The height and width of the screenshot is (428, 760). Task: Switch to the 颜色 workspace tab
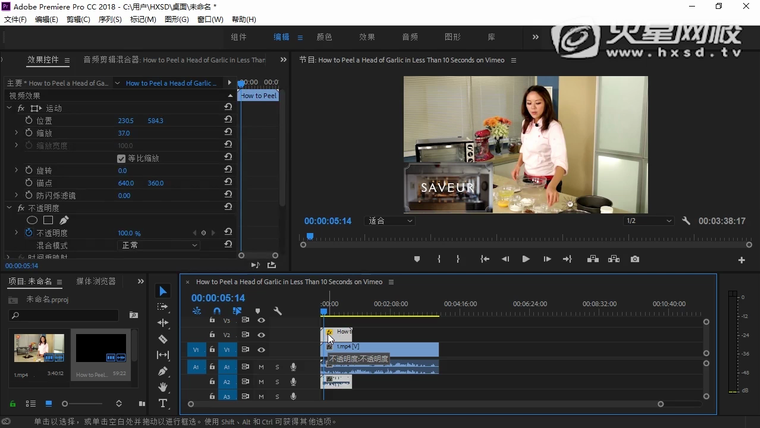324,37
